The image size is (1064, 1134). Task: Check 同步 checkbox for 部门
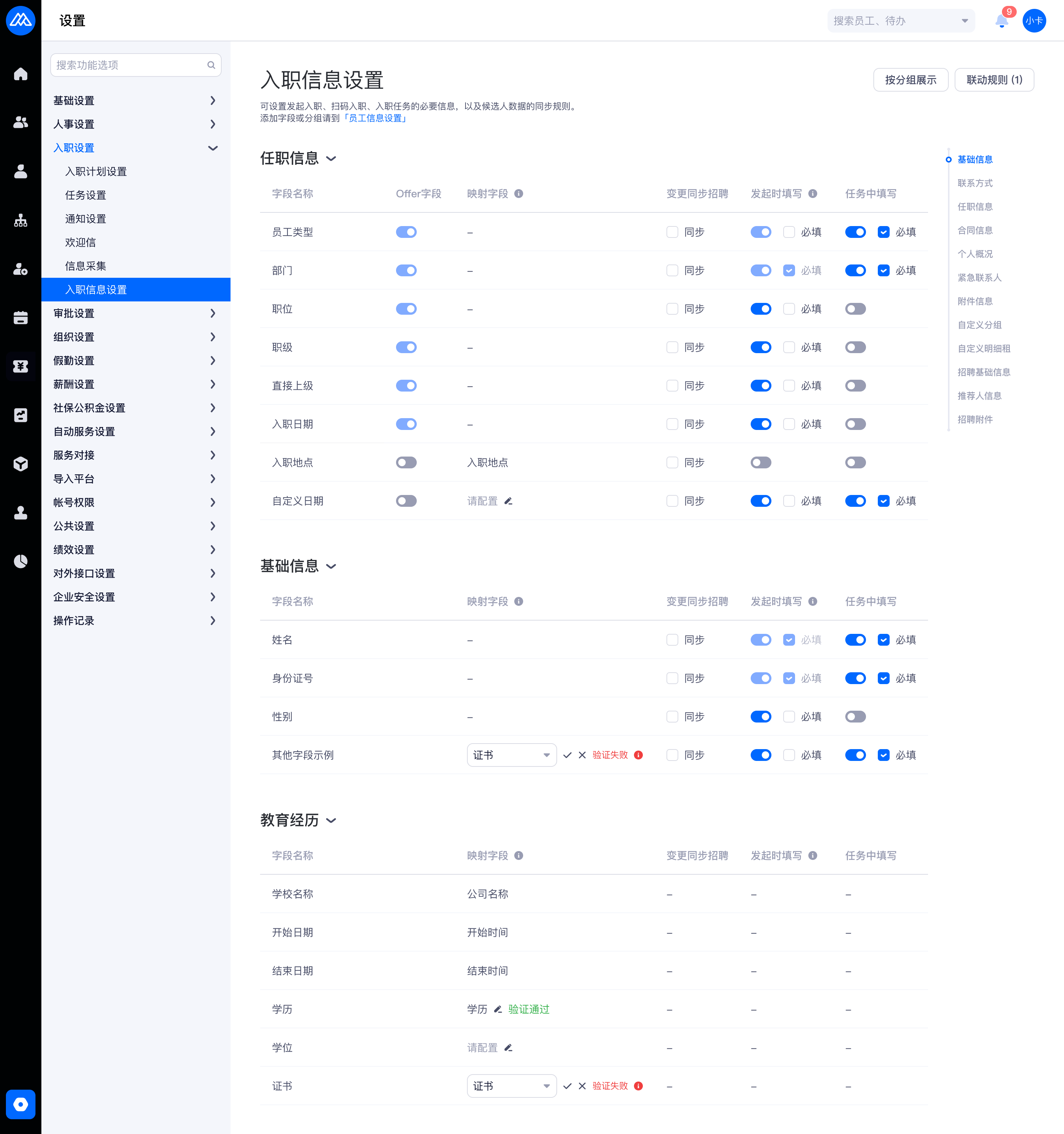pyautogui.click(x=672, y=270)
